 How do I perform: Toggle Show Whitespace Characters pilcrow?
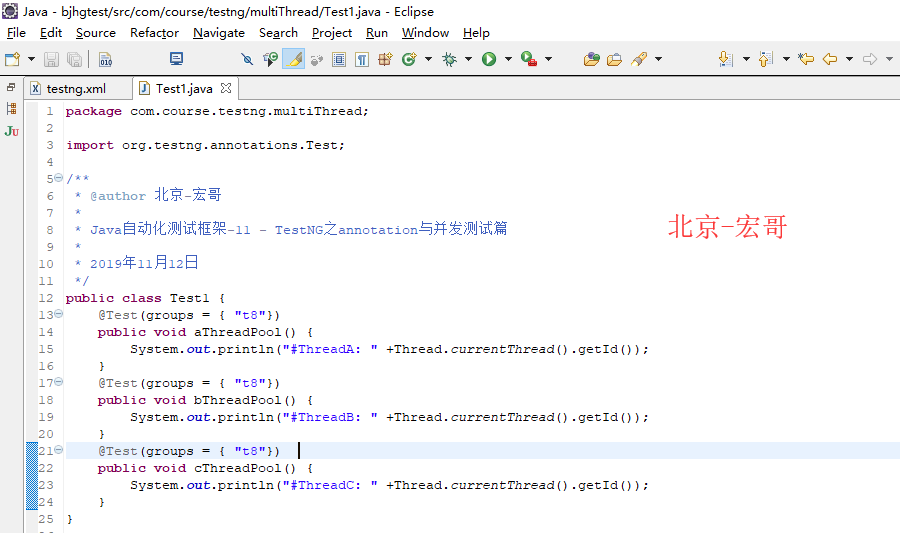[x=362, y=59]
